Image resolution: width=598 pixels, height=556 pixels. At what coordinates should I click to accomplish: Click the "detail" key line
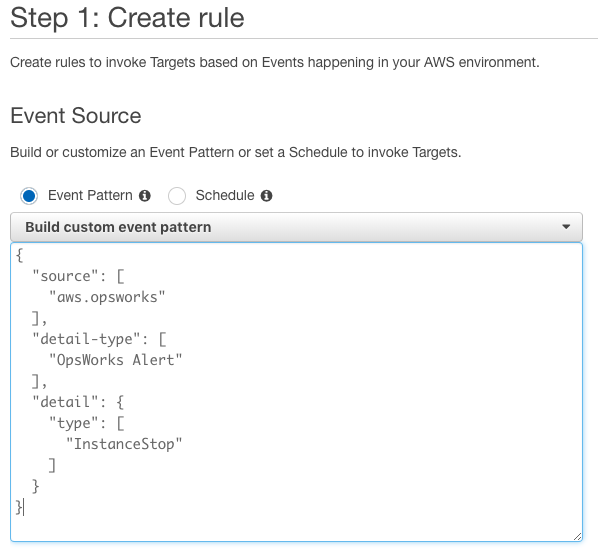point(79,402)
